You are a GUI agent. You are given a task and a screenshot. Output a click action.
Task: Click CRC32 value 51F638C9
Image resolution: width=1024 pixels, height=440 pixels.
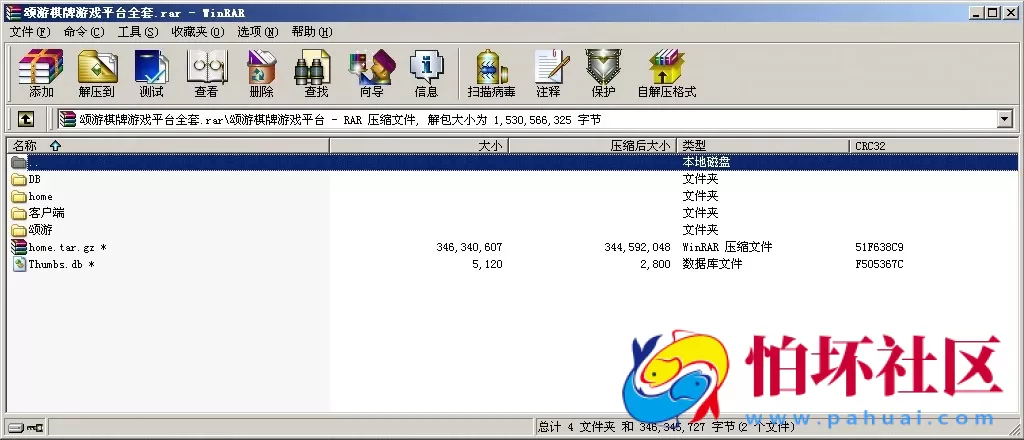click(x=879, y=247)
